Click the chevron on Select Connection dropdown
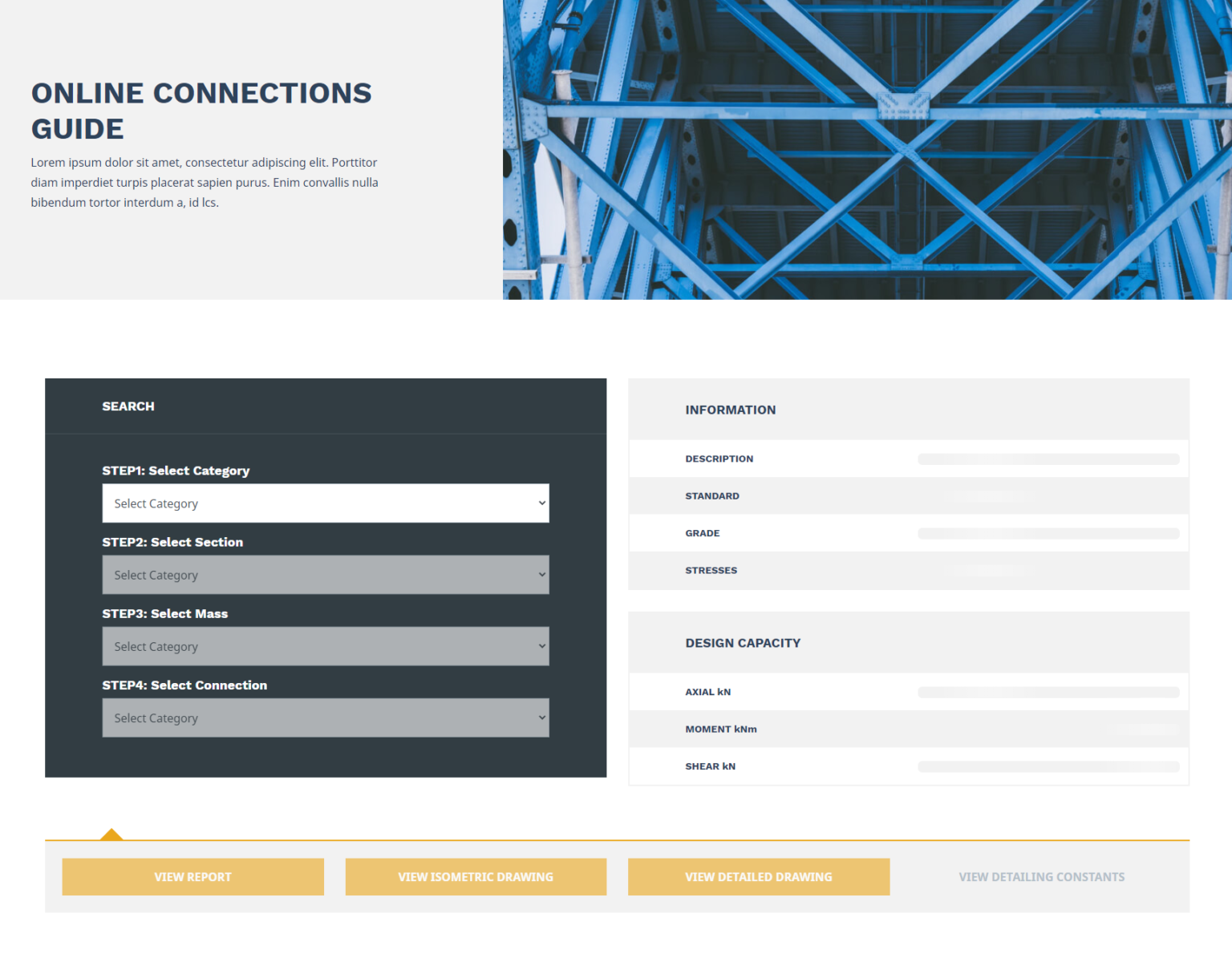The image size is (1232, 962). tap(540, 717)
